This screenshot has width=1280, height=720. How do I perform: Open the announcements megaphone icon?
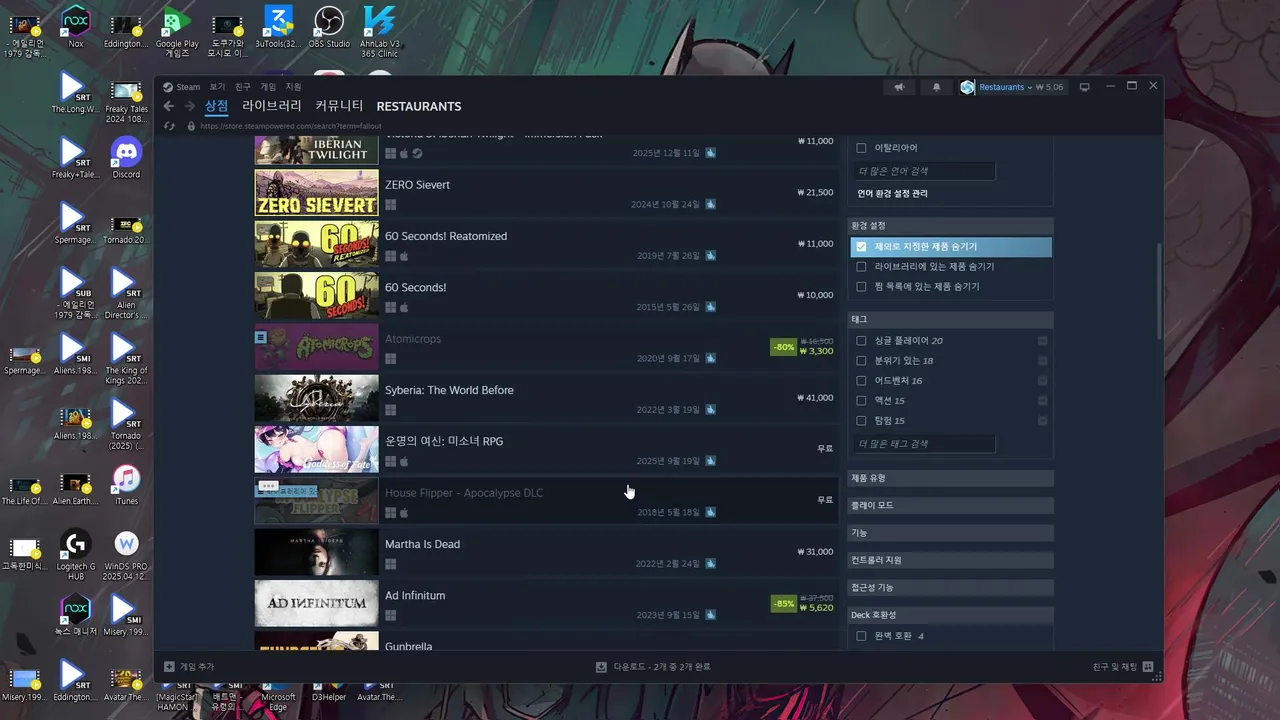[899, 87]
